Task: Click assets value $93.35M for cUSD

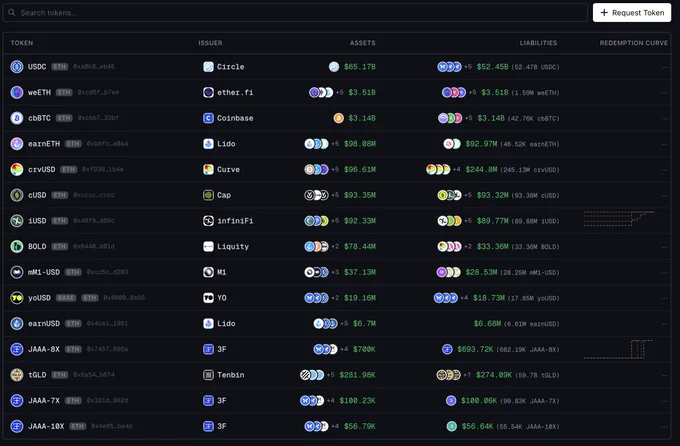Action: pos(360,195)
